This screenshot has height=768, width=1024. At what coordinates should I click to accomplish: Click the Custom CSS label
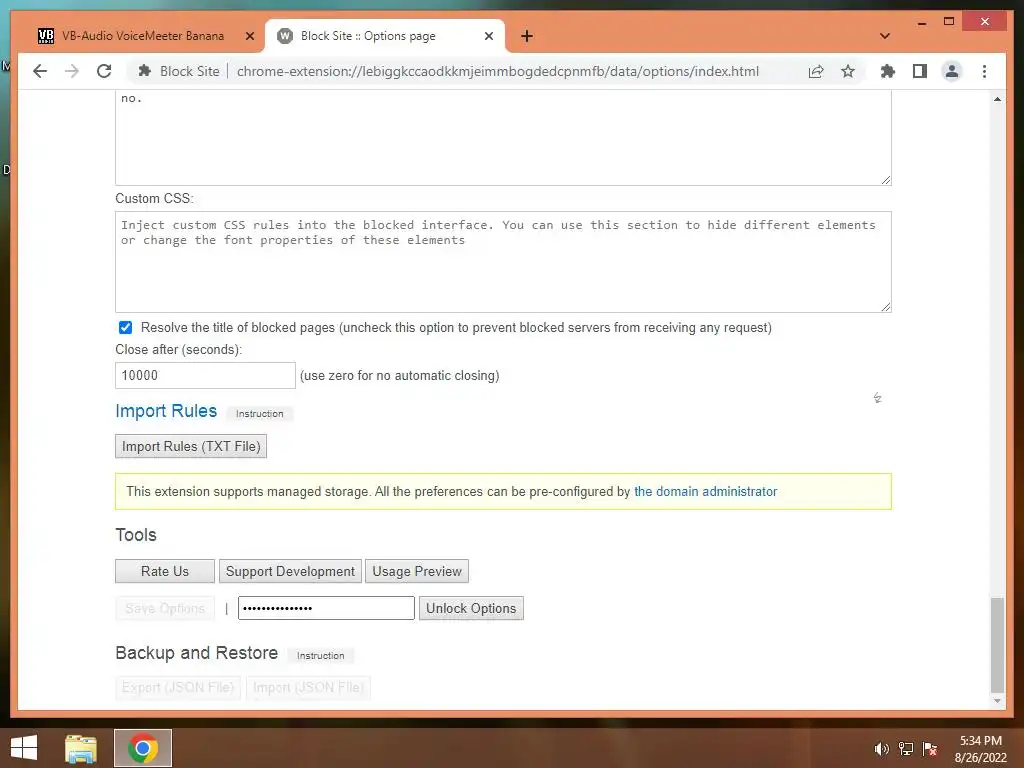click(x=154, y=199)
